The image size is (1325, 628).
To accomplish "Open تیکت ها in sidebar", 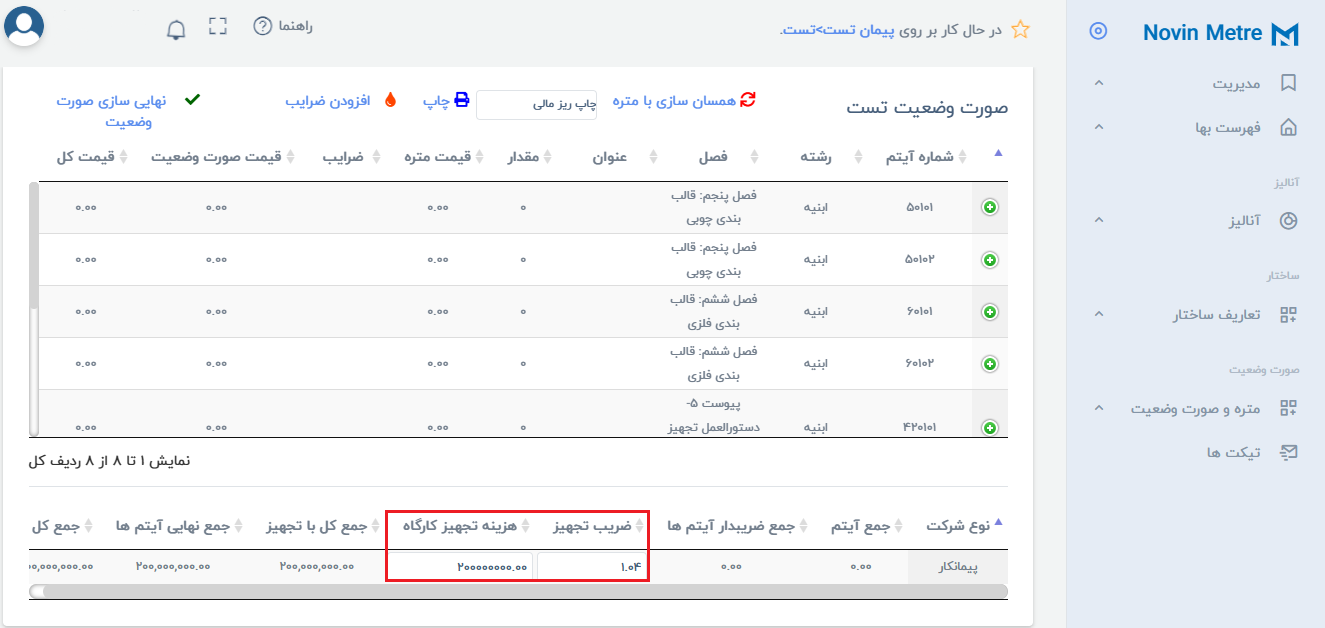I will 1244,453.
